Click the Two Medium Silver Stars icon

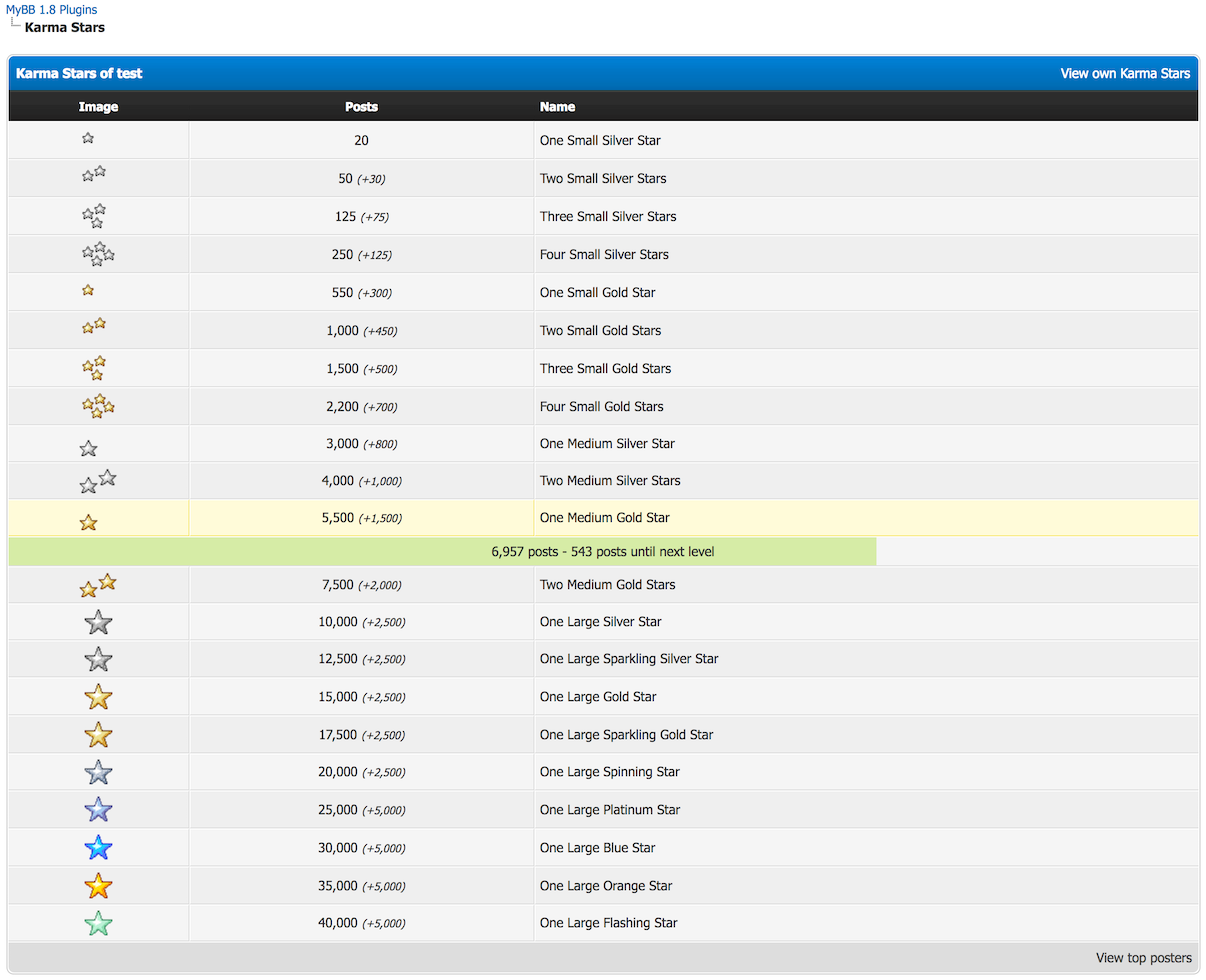point(98,481)
